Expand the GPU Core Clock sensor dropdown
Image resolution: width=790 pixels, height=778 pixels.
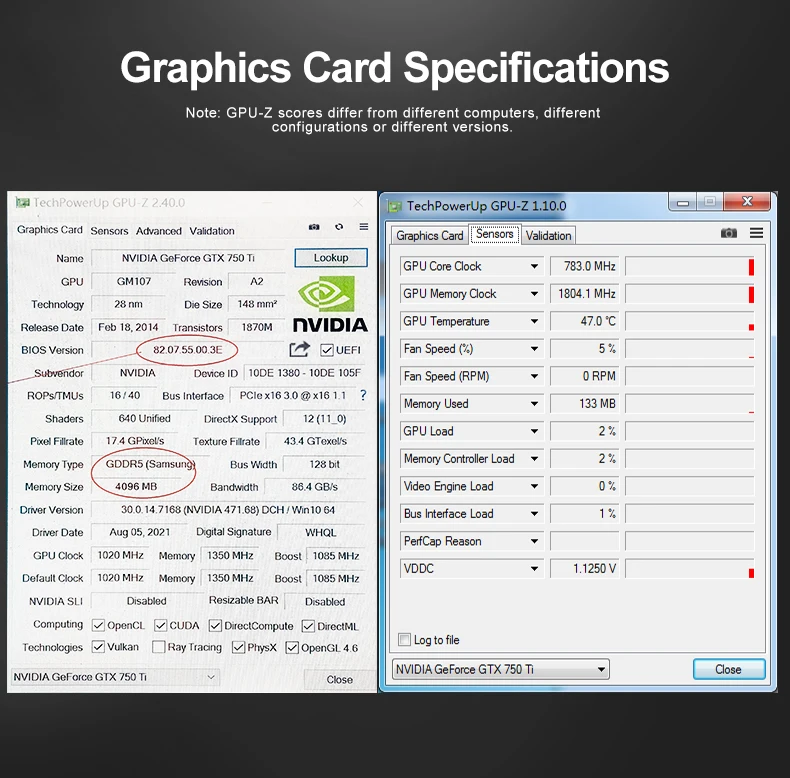pos(534,266)
